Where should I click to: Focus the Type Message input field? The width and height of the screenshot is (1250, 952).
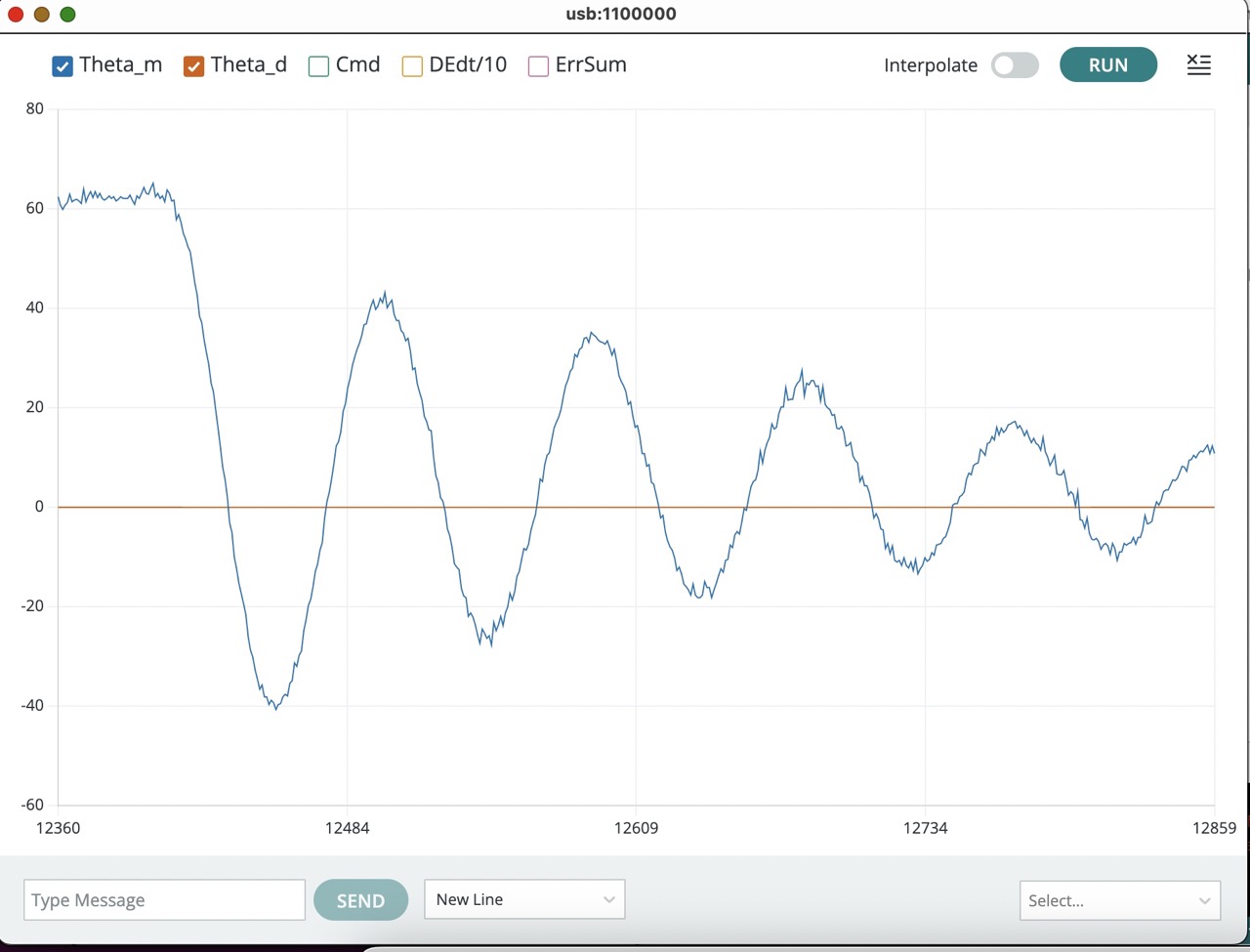(x=164, y=900)
